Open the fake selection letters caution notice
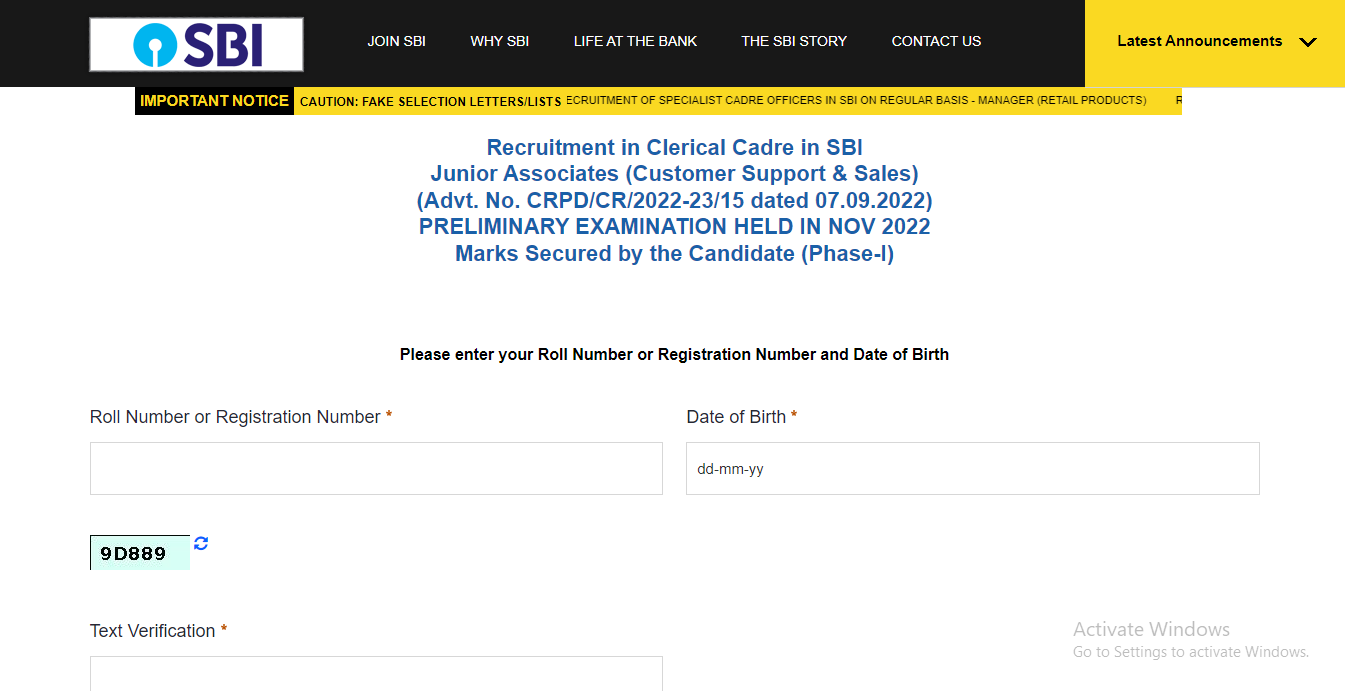 [x=431, y=101]
